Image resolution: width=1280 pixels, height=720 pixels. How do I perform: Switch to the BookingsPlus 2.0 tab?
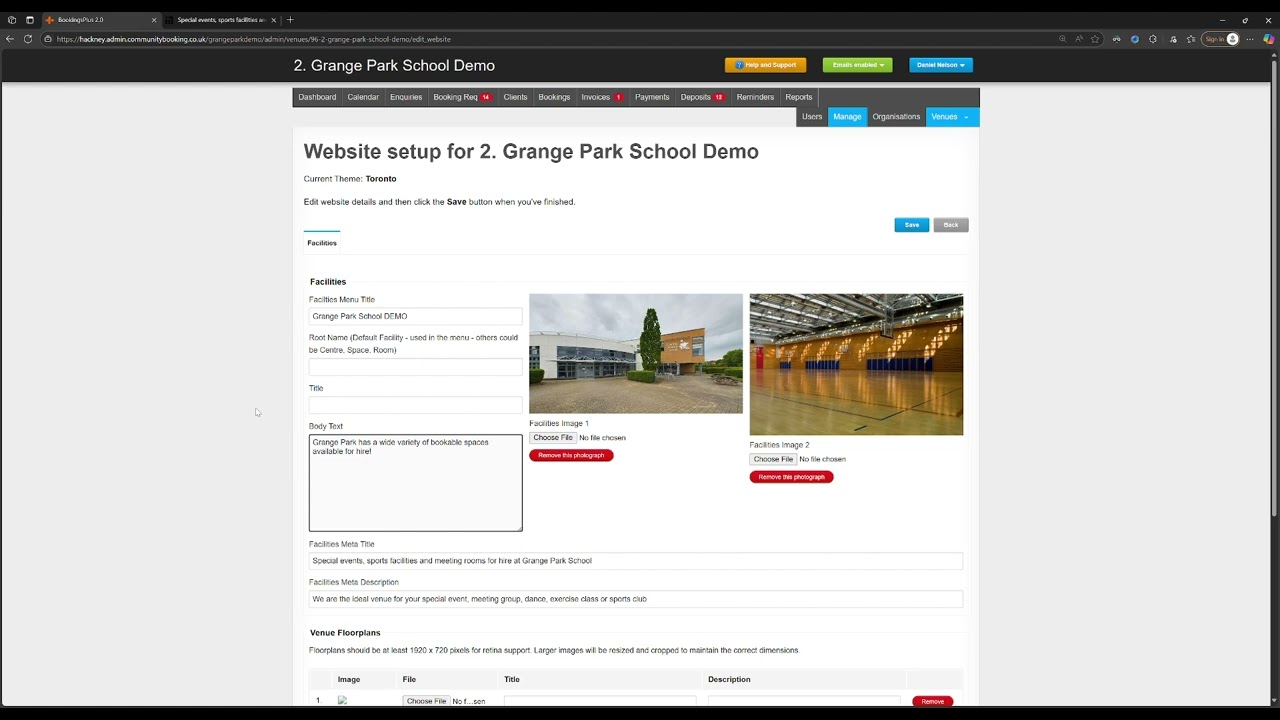[x=100, y=20]
